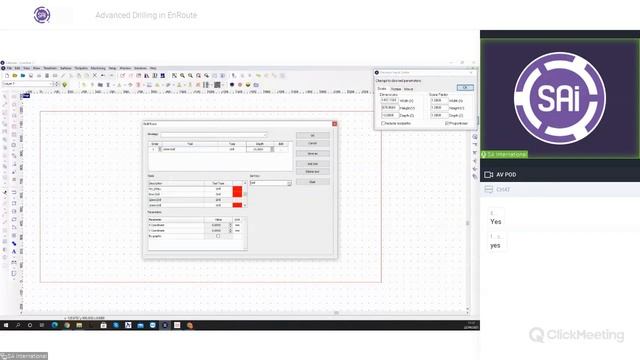Adjust the Y Coordinate stepper arrows
The width and height of the screenshot is (640, 360).
click(x=230, y=231)
